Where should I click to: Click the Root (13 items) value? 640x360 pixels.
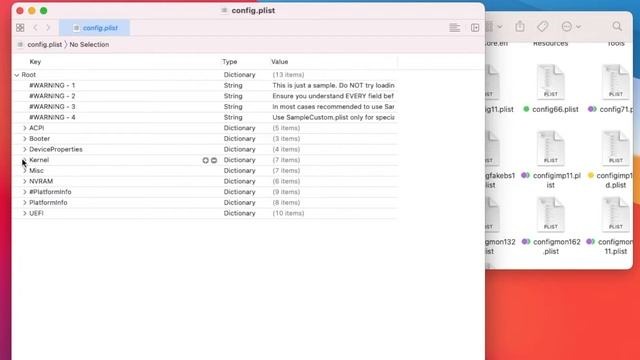coord(288,75)
